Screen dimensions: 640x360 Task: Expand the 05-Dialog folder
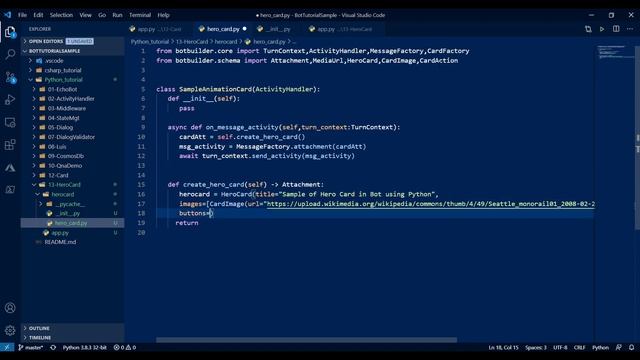(x=73, y=127)
